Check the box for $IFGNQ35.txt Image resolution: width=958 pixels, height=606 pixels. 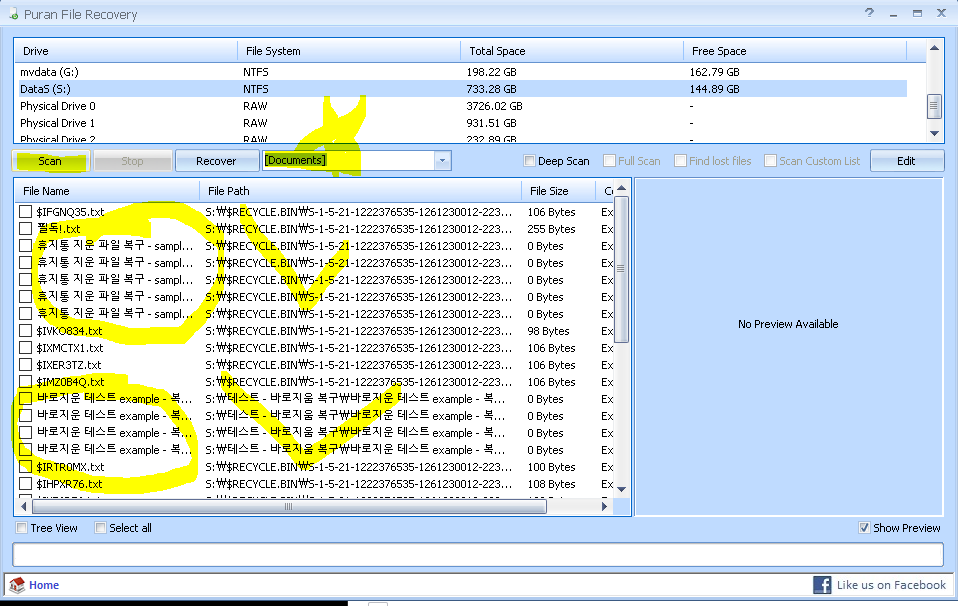[26, 212]
